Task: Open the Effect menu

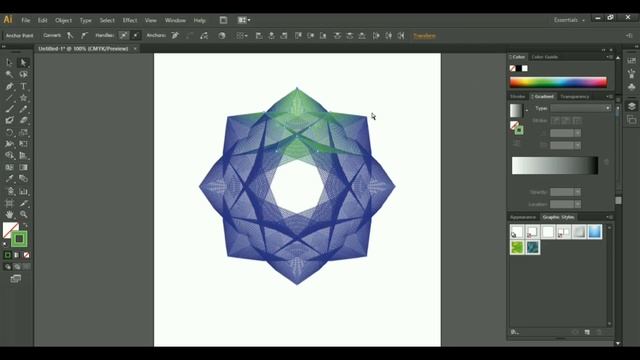Action: (130, 20)
